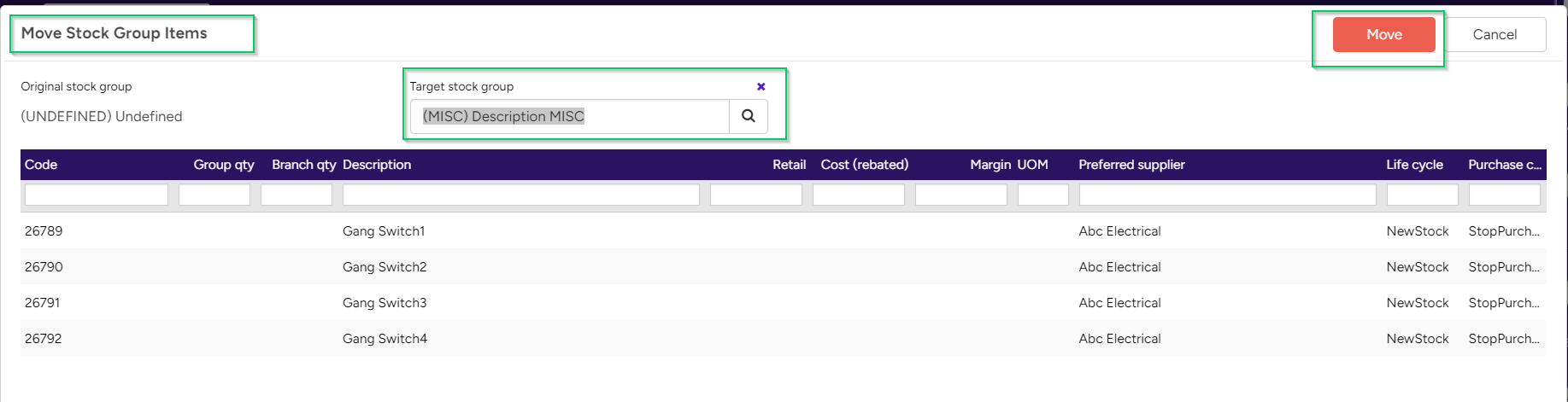Sort by the Preferred supplier column header
Image resolution: width=1568 pixels, height=402 pixels.
[x=1131, y=165]
